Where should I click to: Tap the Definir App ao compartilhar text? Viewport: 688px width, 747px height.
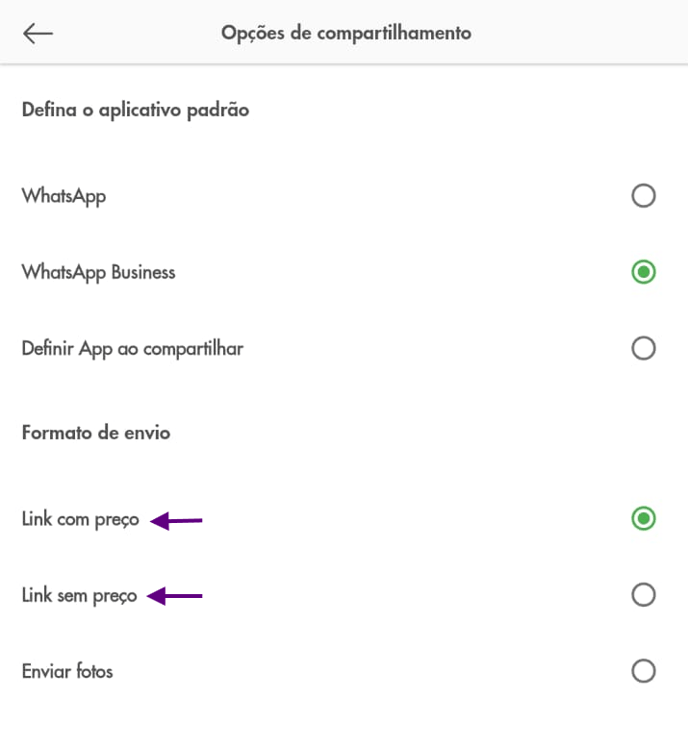[132, 349]
